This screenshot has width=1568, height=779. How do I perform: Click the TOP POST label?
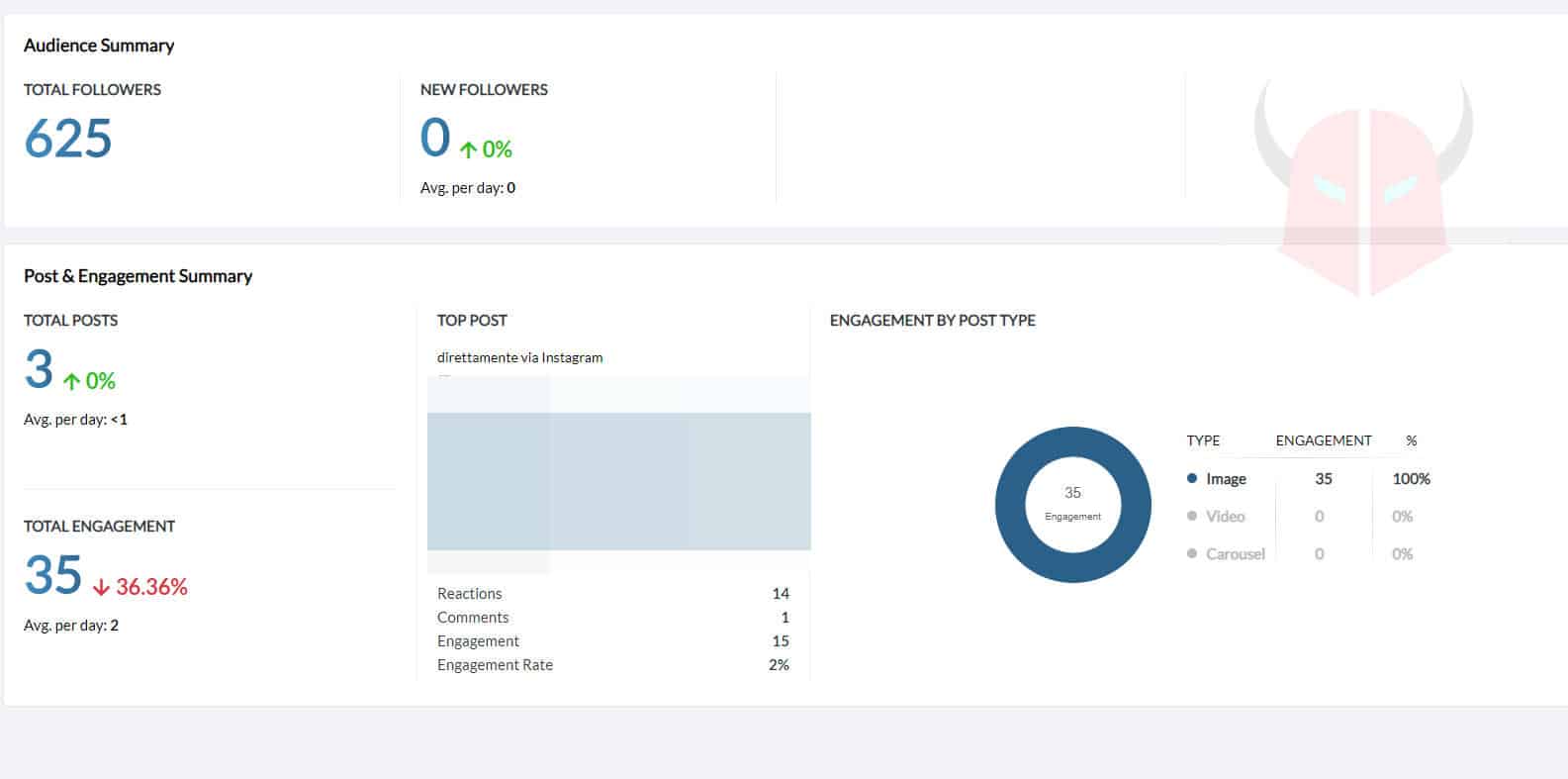[x=472, y=320]
